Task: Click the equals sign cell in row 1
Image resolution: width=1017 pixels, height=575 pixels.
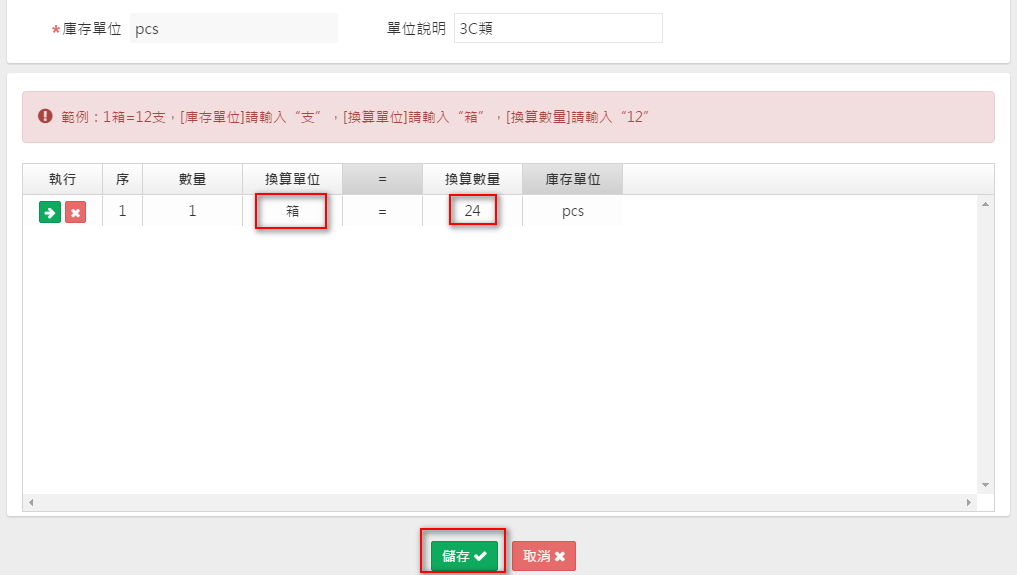Action: [x=382, y=211]
